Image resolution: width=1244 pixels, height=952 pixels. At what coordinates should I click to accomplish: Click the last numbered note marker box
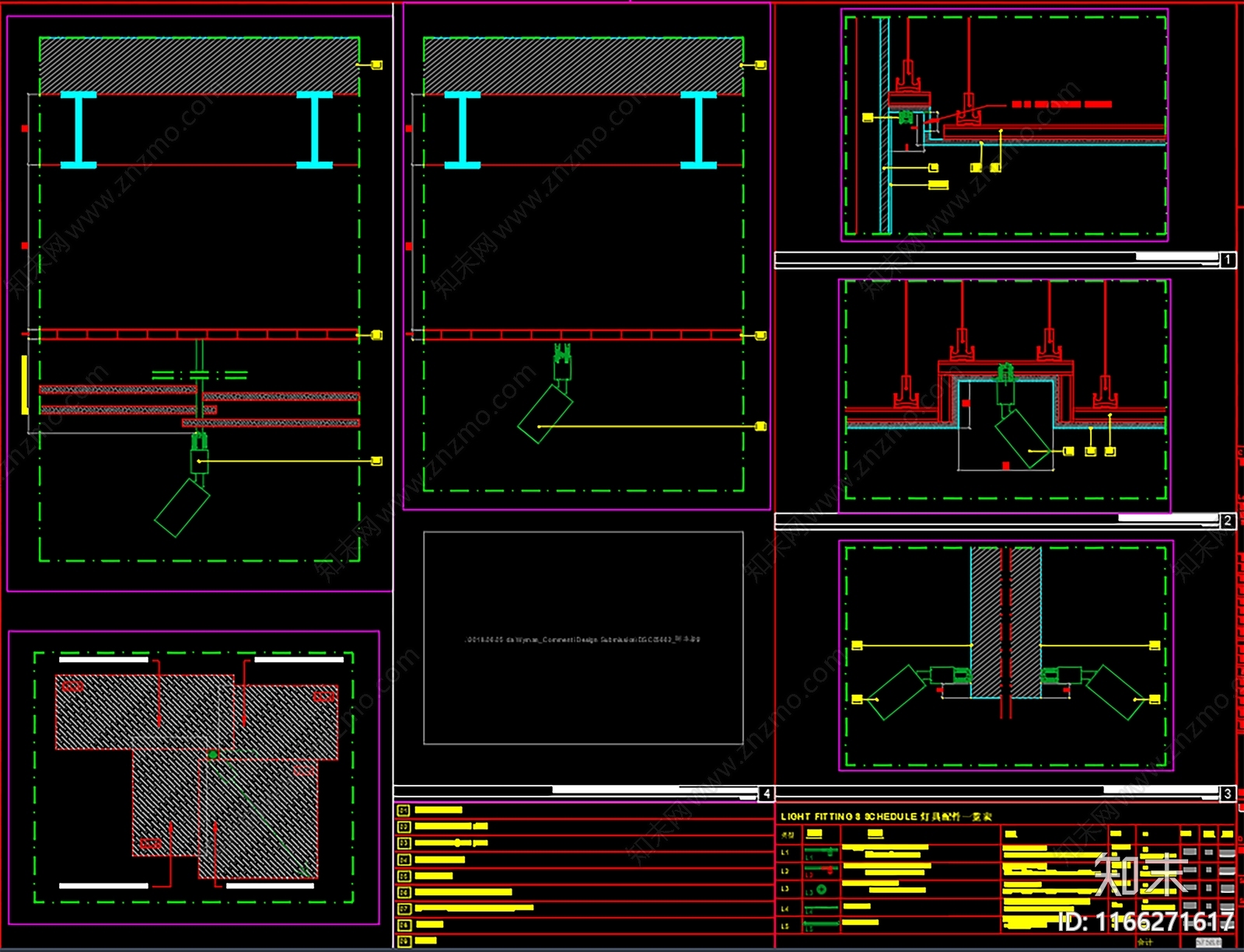point(404,941)
